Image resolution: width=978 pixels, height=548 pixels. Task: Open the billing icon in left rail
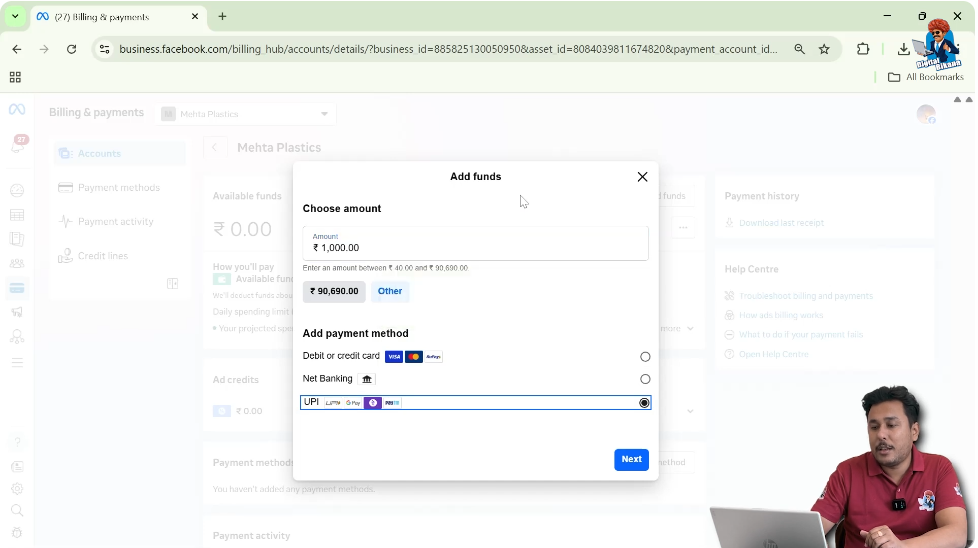click(17, 288)
